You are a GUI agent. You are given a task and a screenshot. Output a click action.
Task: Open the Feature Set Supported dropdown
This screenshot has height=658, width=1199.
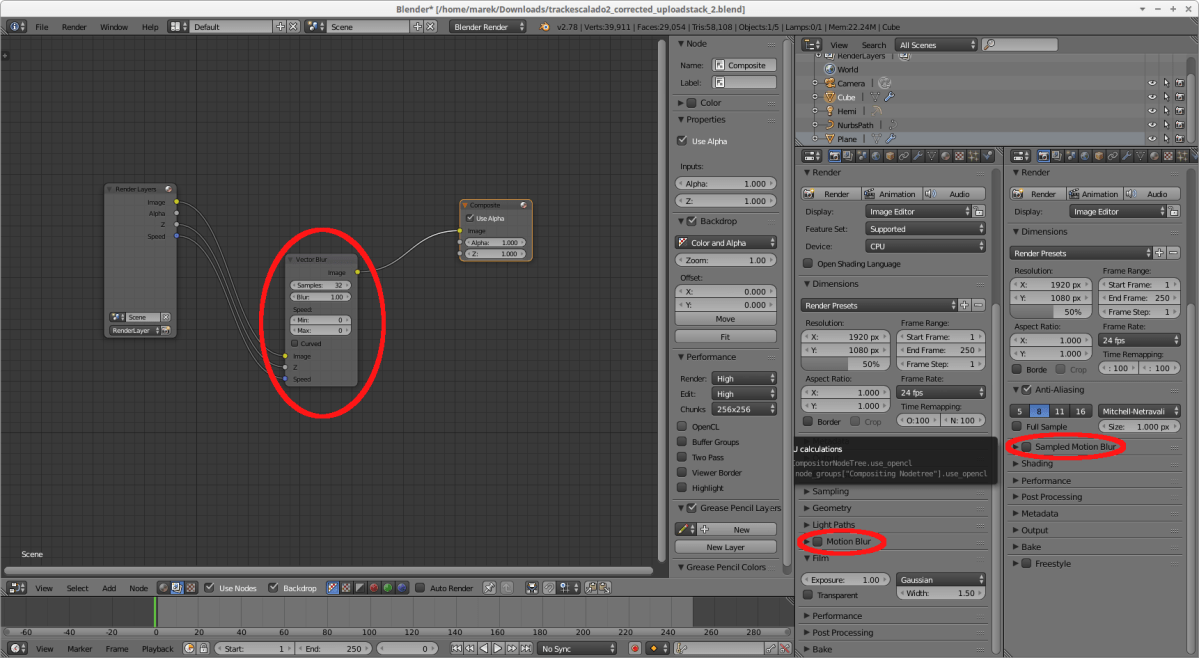(x=926, y=229)
